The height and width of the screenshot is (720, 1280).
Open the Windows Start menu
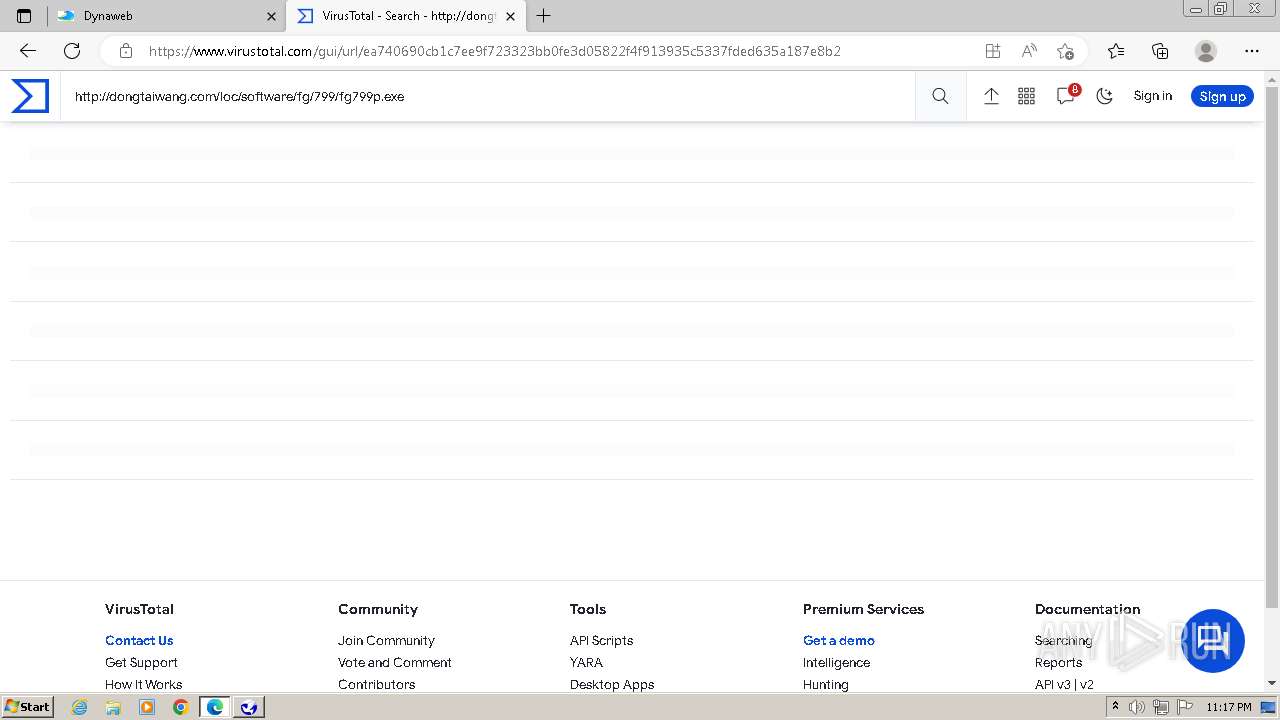pyautogui.click(x=28, y=706)
